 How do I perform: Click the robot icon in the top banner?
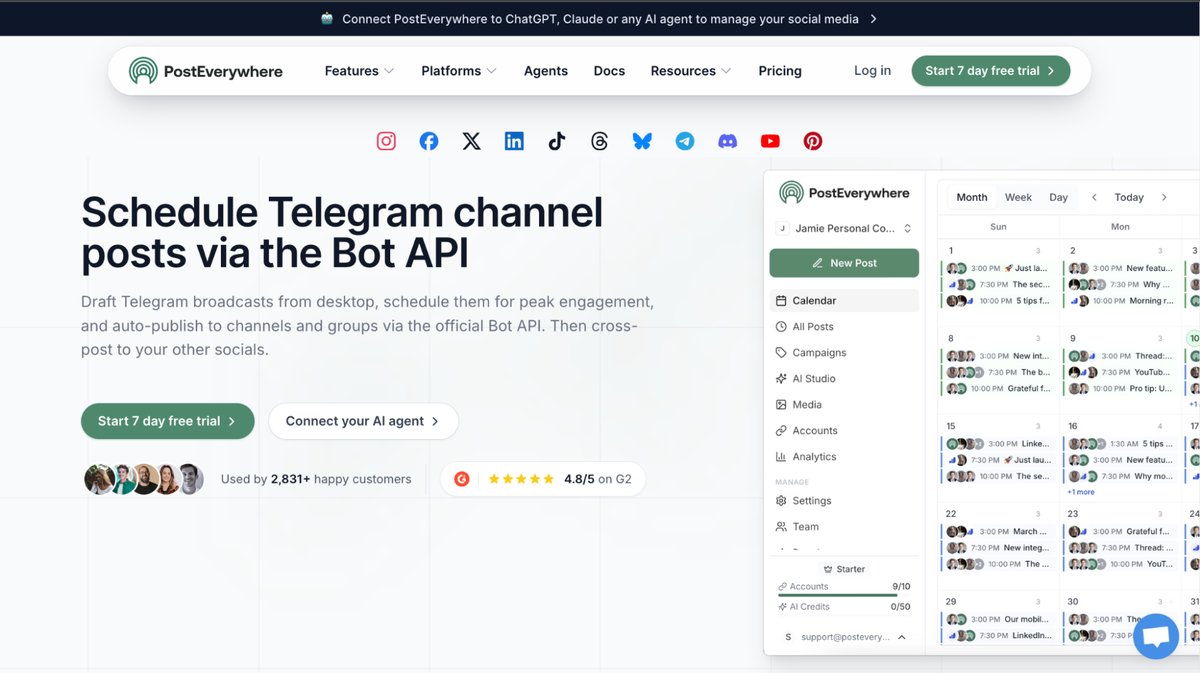pos(327,18)
